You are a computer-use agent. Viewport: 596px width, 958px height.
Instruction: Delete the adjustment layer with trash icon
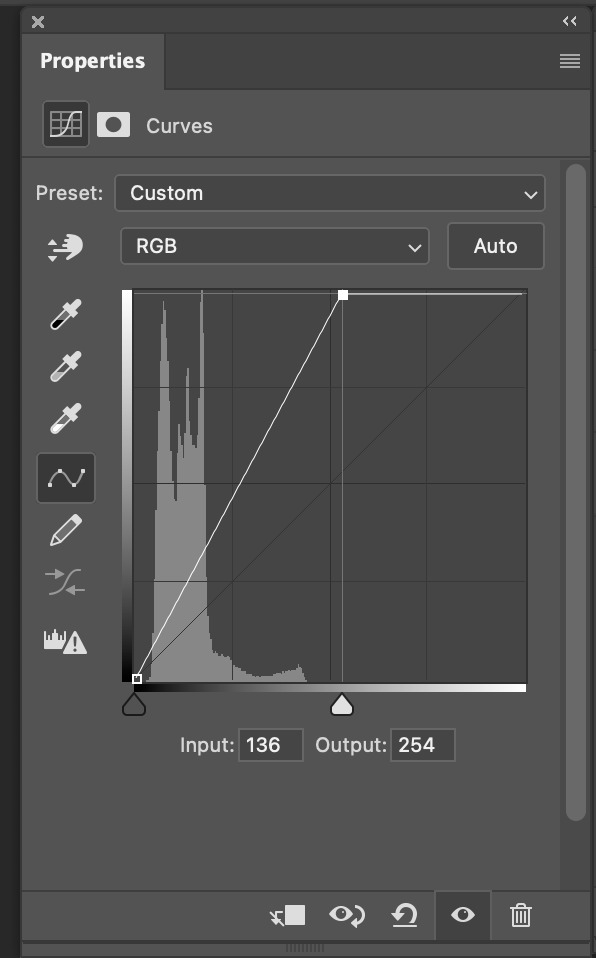pyautogui.click(x=521, y=915)
